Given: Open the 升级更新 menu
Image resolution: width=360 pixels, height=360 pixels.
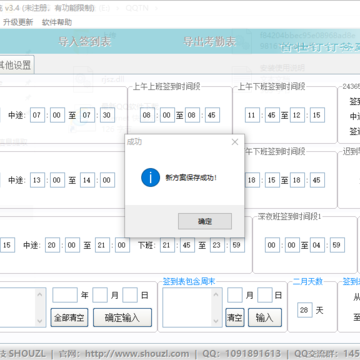Looking at the screenshot, I should click(x=18, y=22).
